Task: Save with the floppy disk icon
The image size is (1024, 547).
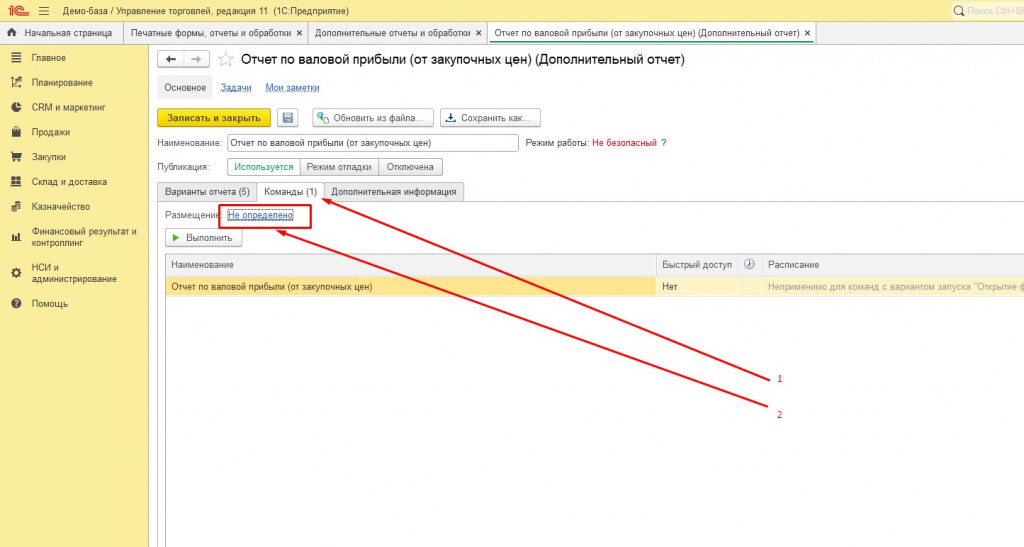Action: click(x=287, y=117)
